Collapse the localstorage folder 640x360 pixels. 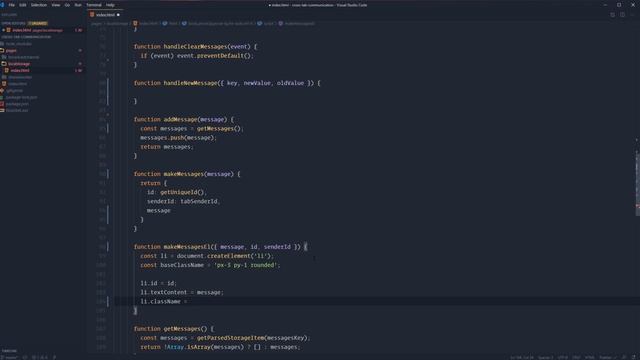(x=19, y=64)
